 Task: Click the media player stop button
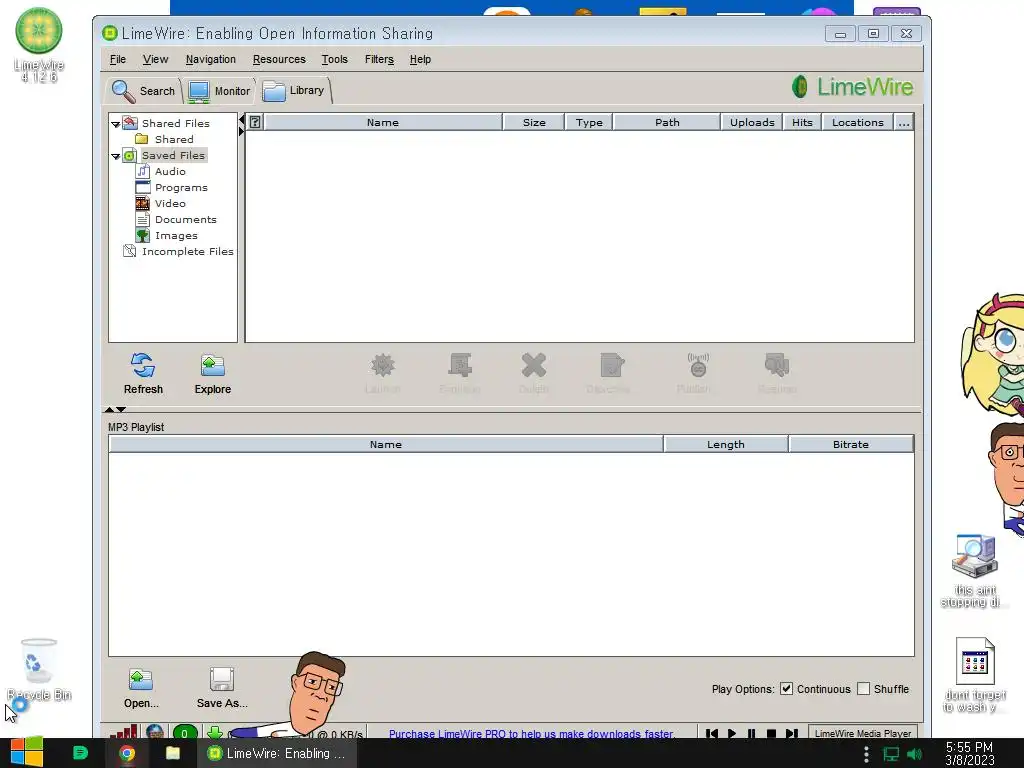[x=771, y=733]
